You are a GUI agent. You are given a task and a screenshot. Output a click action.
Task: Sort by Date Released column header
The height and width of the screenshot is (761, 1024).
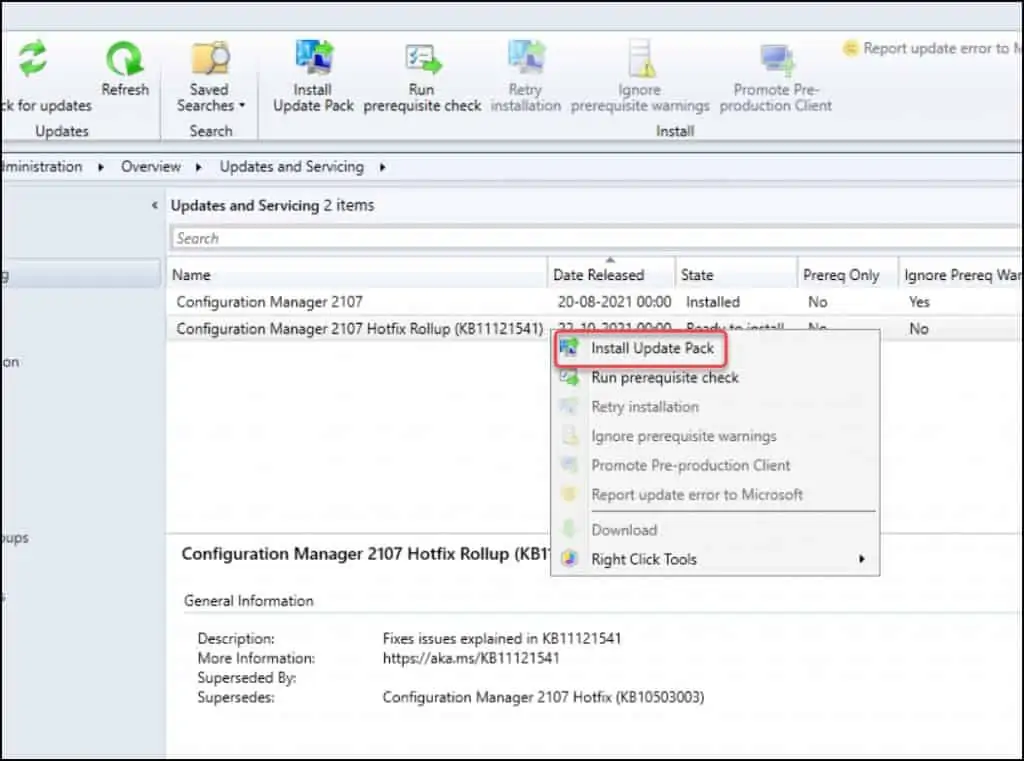pyautogui.click(x=611, y=274)
